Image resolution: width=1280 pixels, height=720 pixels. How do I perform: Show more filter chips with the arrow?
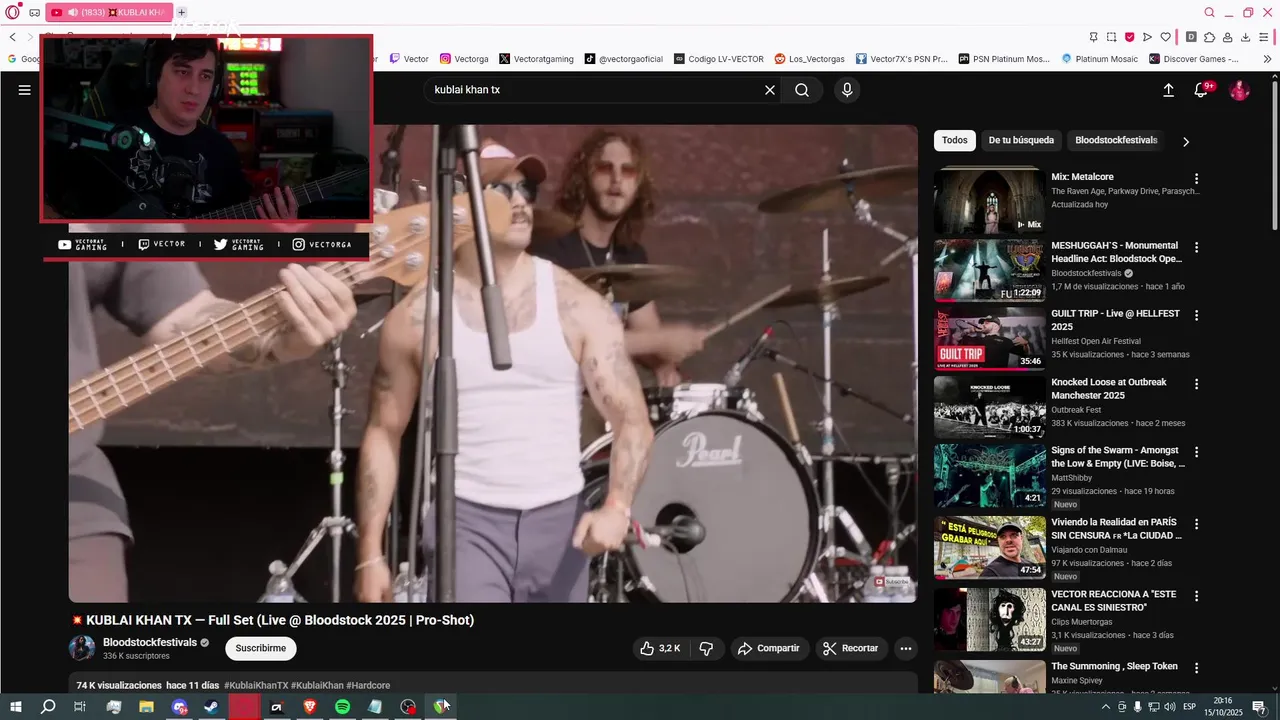(x=1186, y=141)
